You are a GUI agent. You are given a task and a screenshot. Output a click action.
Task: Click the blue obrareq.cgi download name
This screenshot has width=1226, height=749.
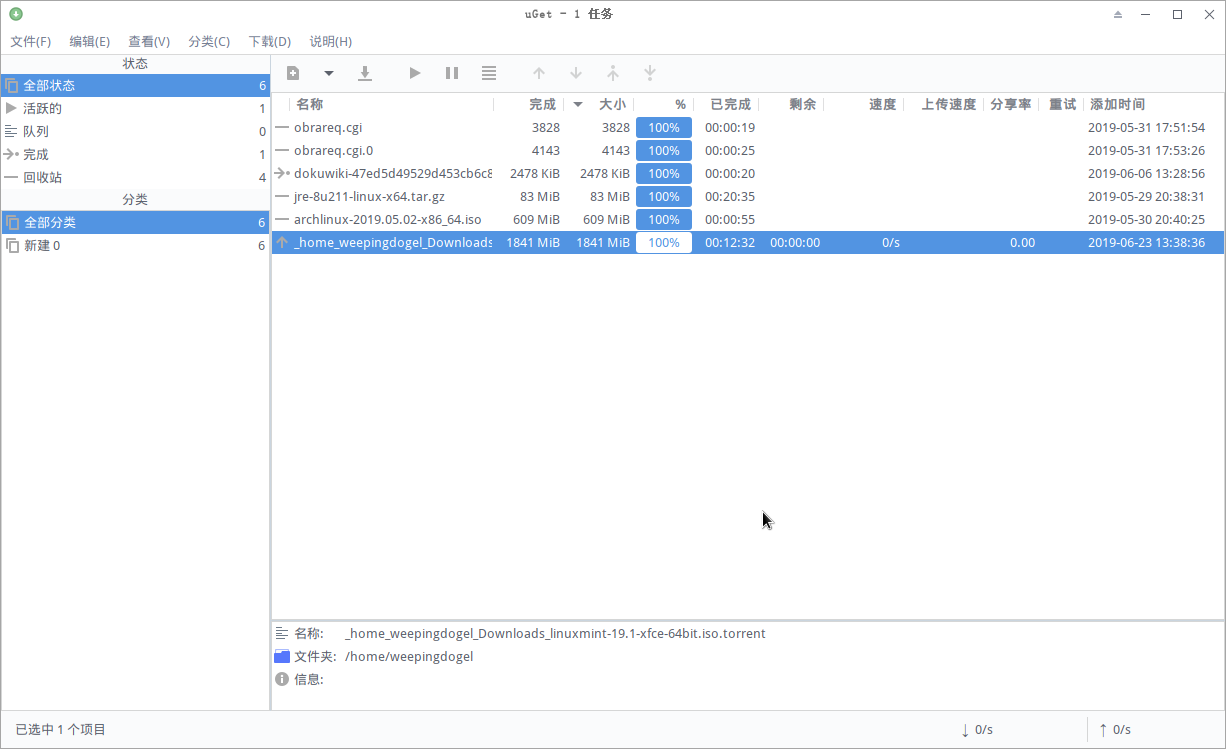click(x=329, y=127)
